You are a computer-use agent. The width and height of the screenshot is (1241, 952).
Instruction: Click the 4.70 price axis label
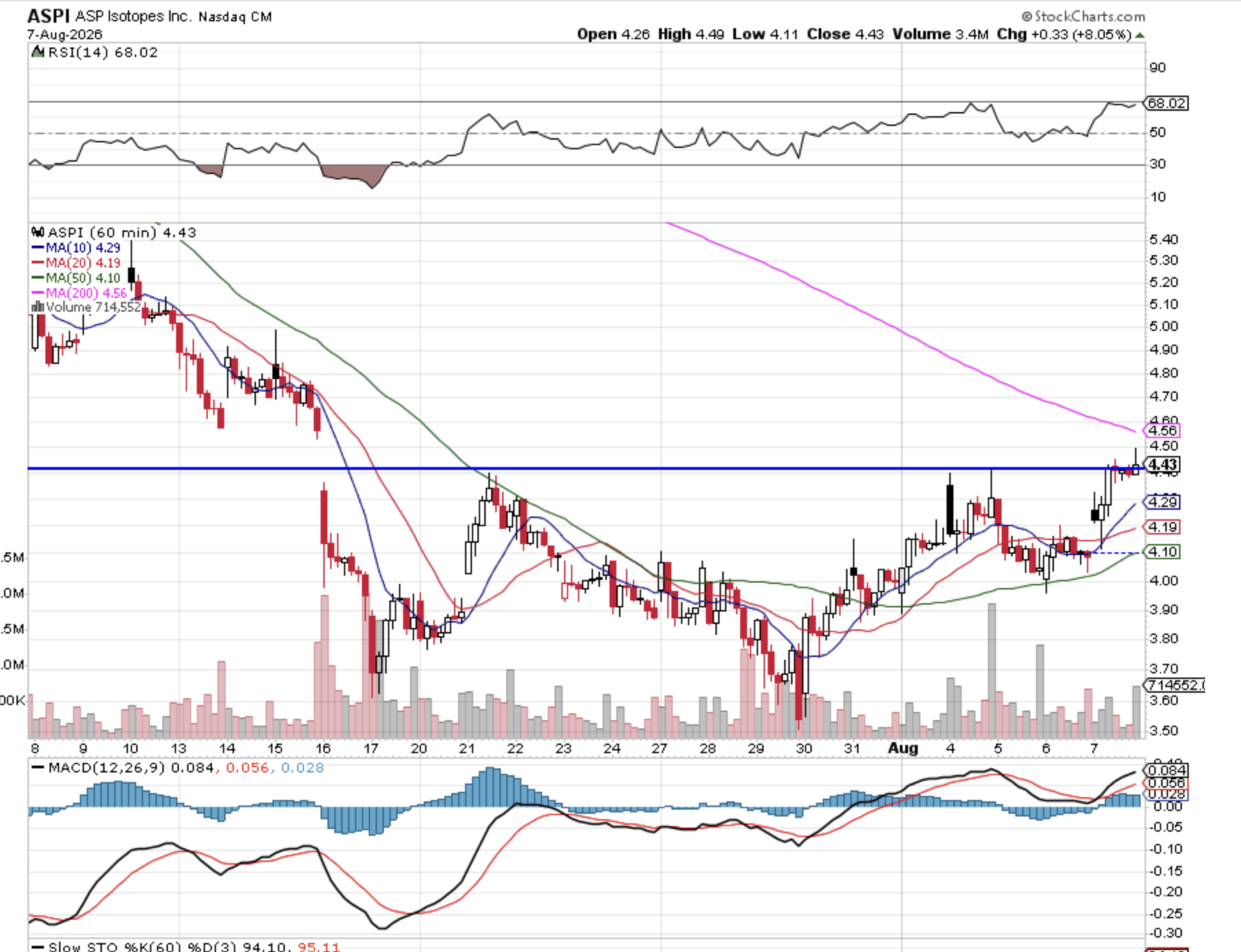pyautogui.click(x=1163, y=396)
